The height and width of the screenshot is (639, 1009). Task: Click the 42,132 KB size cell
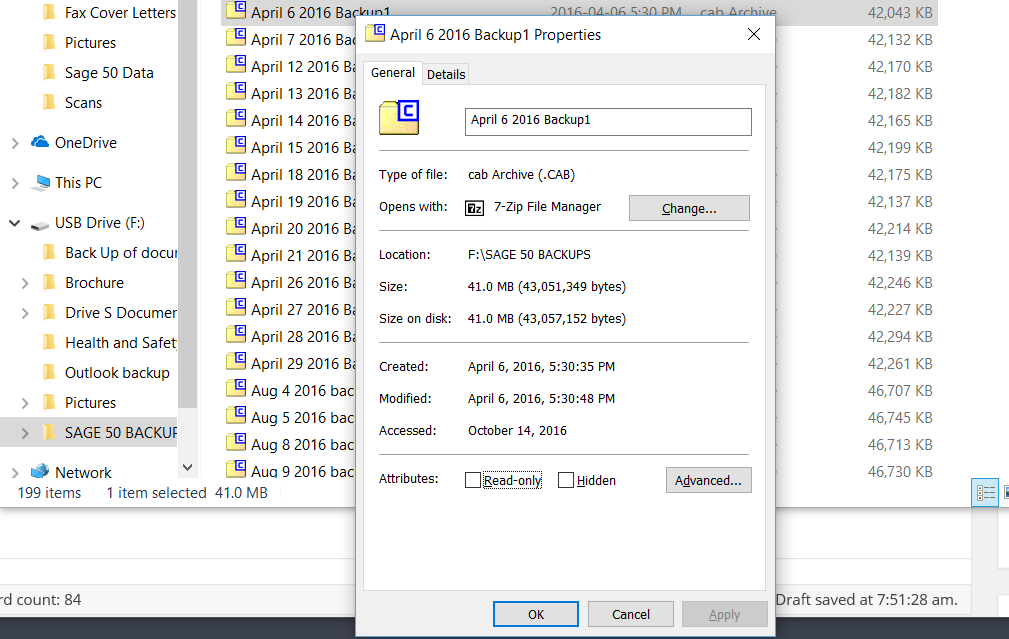pos(900,40)
